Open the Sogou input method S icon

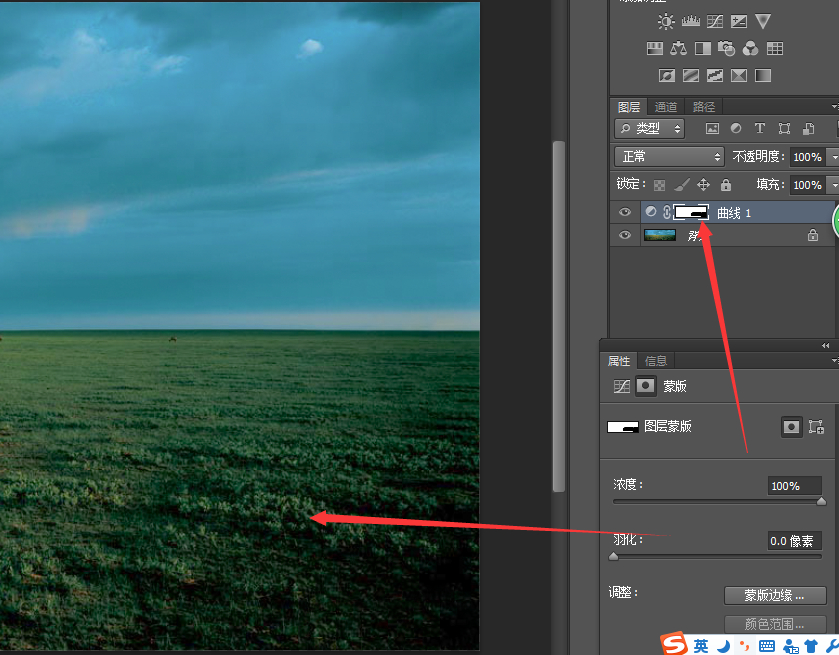coord(674,644)
